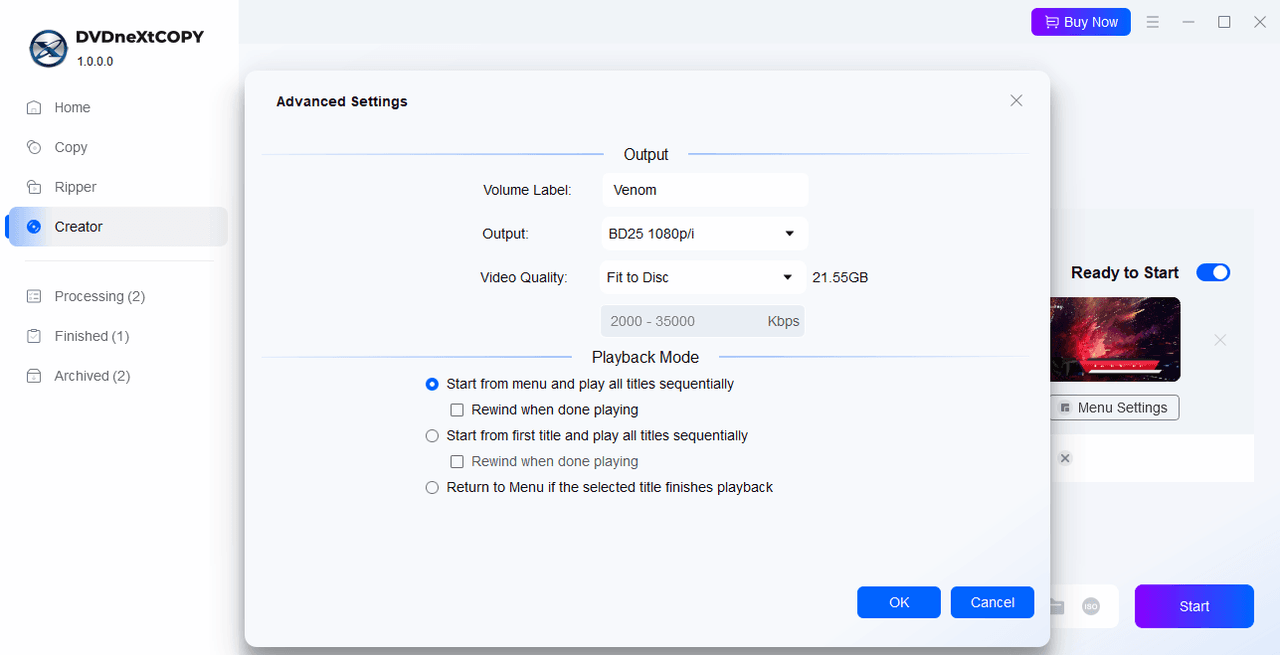Open Archived (2) tasks
The image size is (1280, 655).
pyautogui.click(x=118, y=376)
